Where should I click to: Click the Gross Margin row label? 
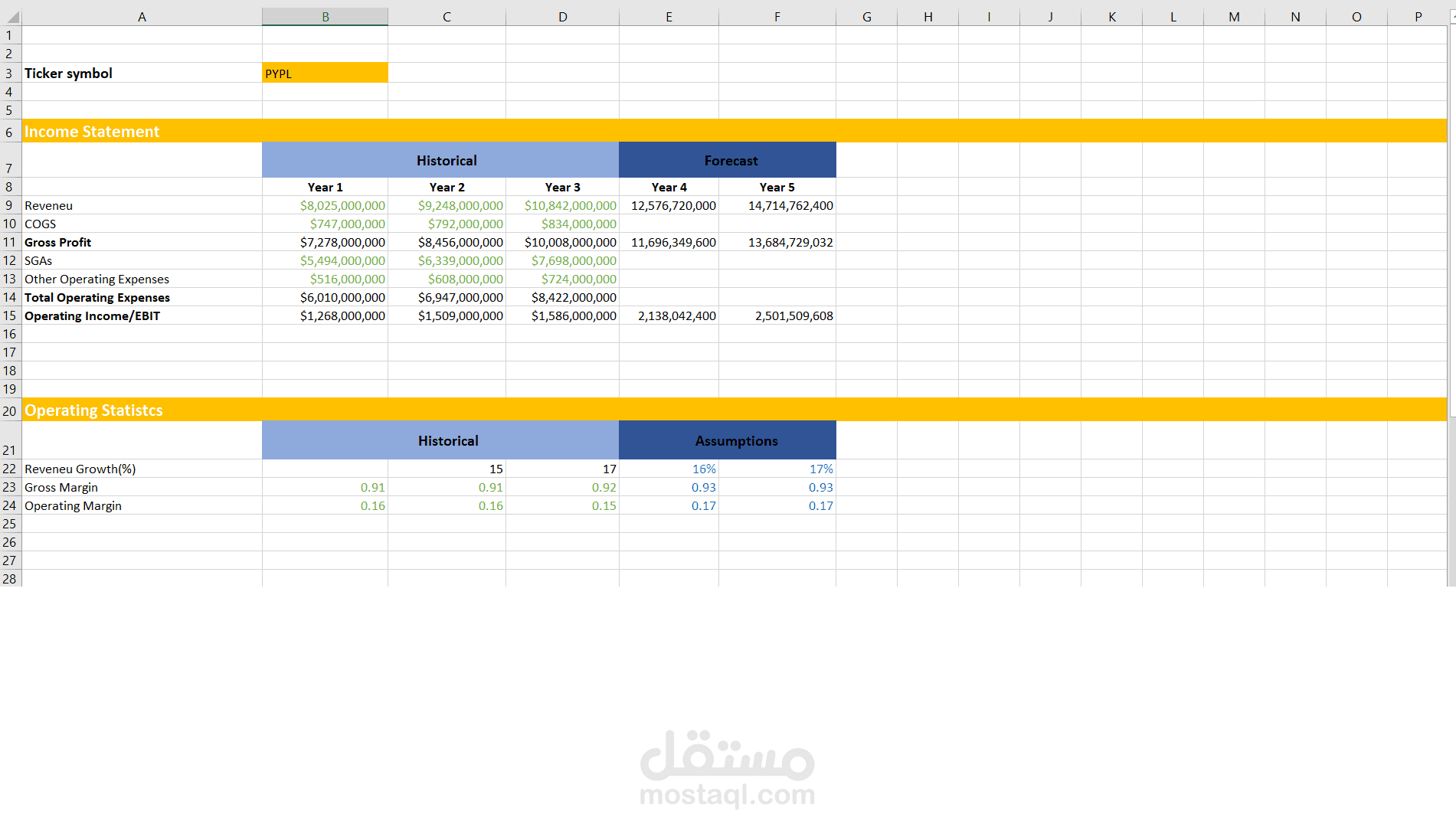(142, 487)
